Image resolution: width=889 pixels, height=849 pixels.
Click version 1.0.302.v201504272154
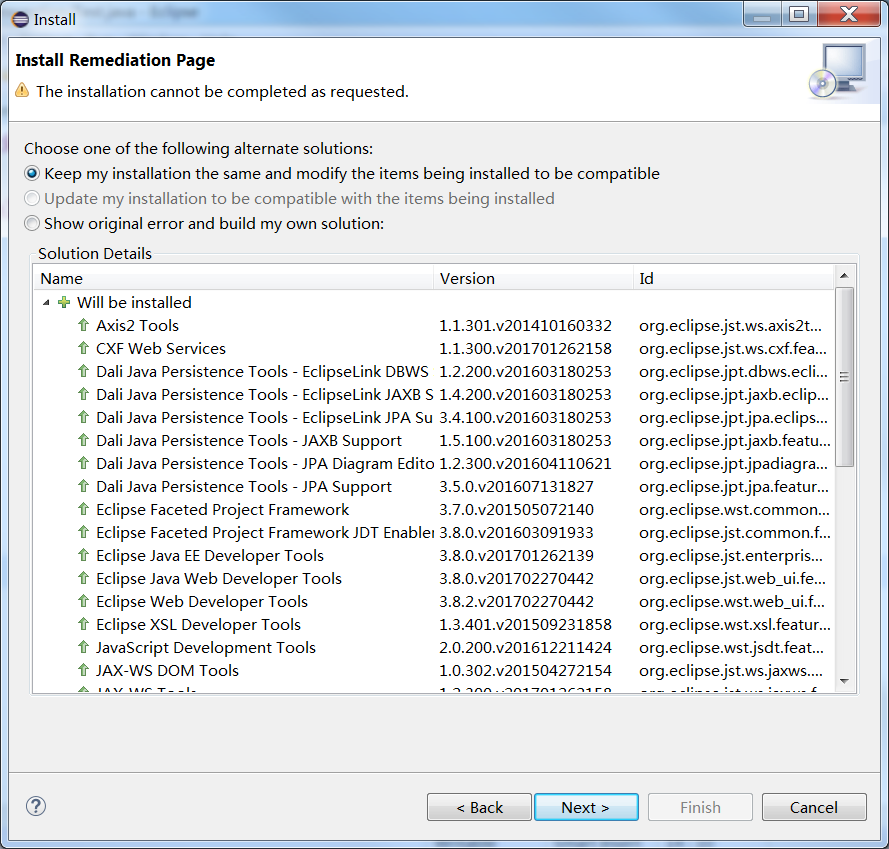click(x=525, y=670)
